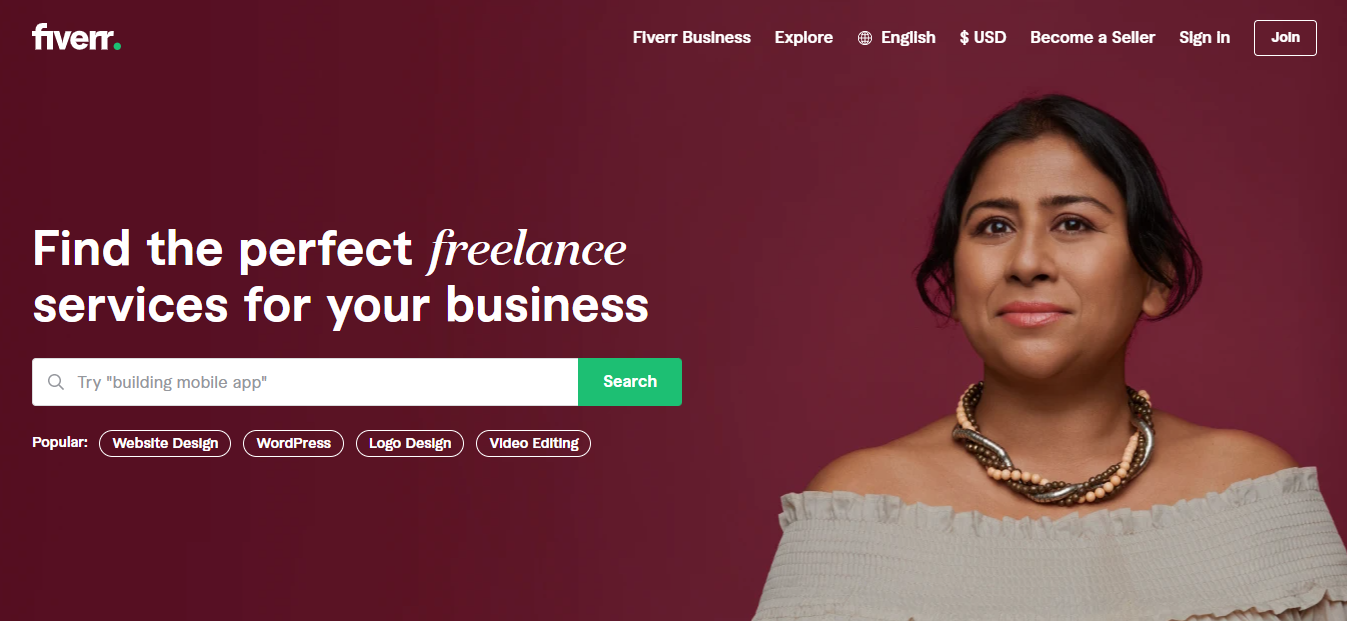Change currency from $ USD
The image size is (1347, 621).
[983, 37]
